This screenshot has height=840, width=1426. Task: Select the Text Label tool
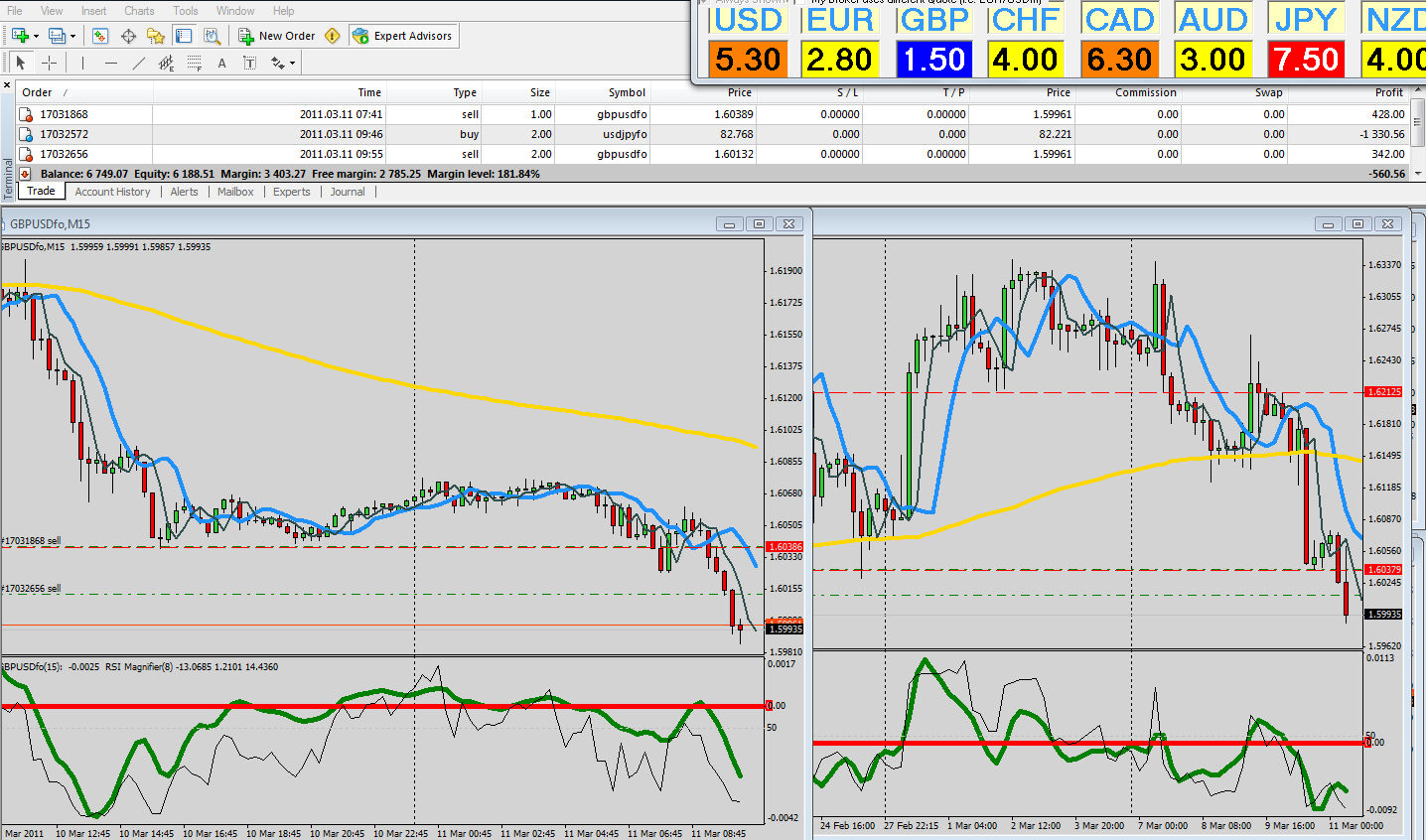[x=249, y=63]
